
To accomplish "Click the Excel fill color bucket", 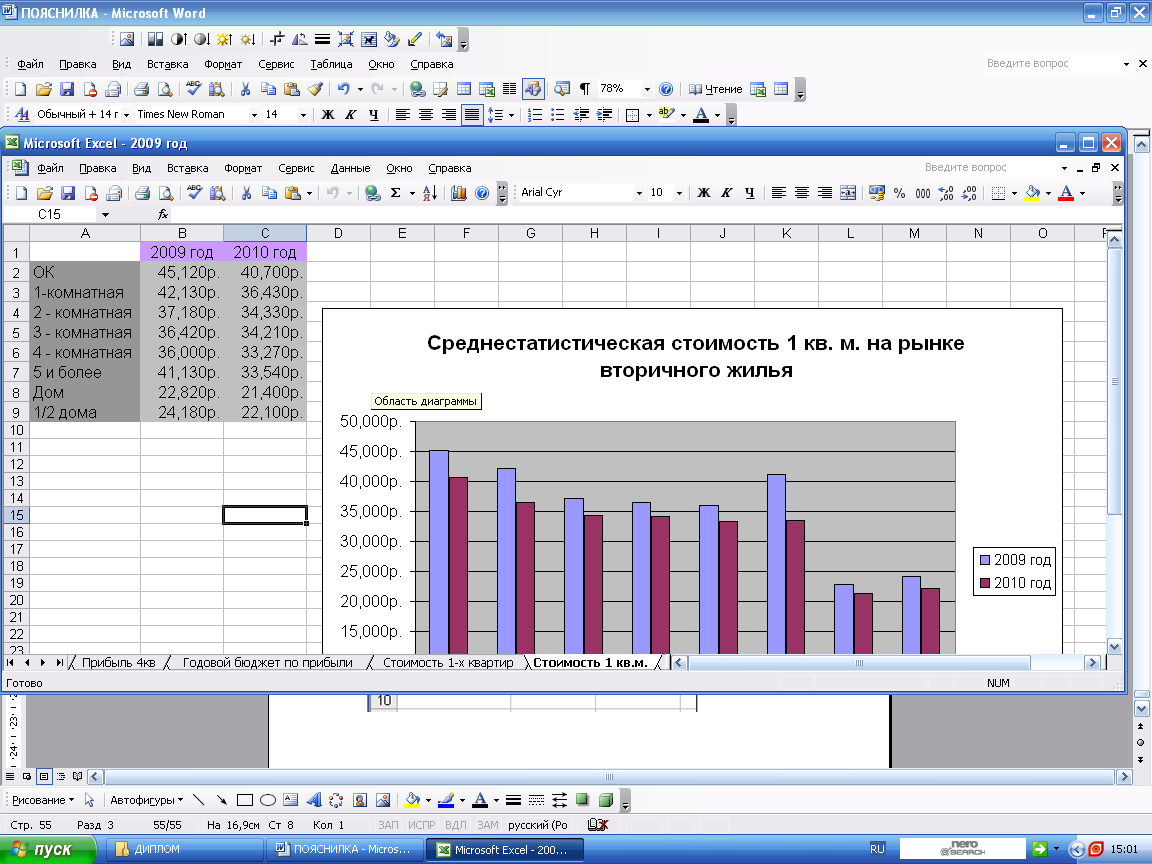I will pyautogui.click(x=1033, y=193).
